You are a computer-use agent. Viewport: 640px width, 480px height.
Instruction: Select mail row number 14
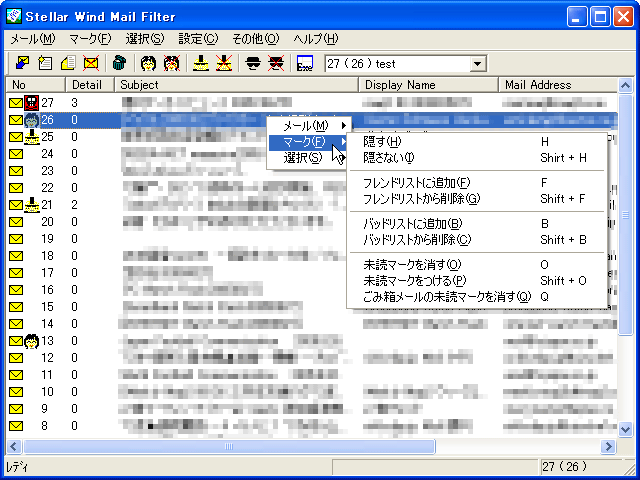tap(312, 324)
